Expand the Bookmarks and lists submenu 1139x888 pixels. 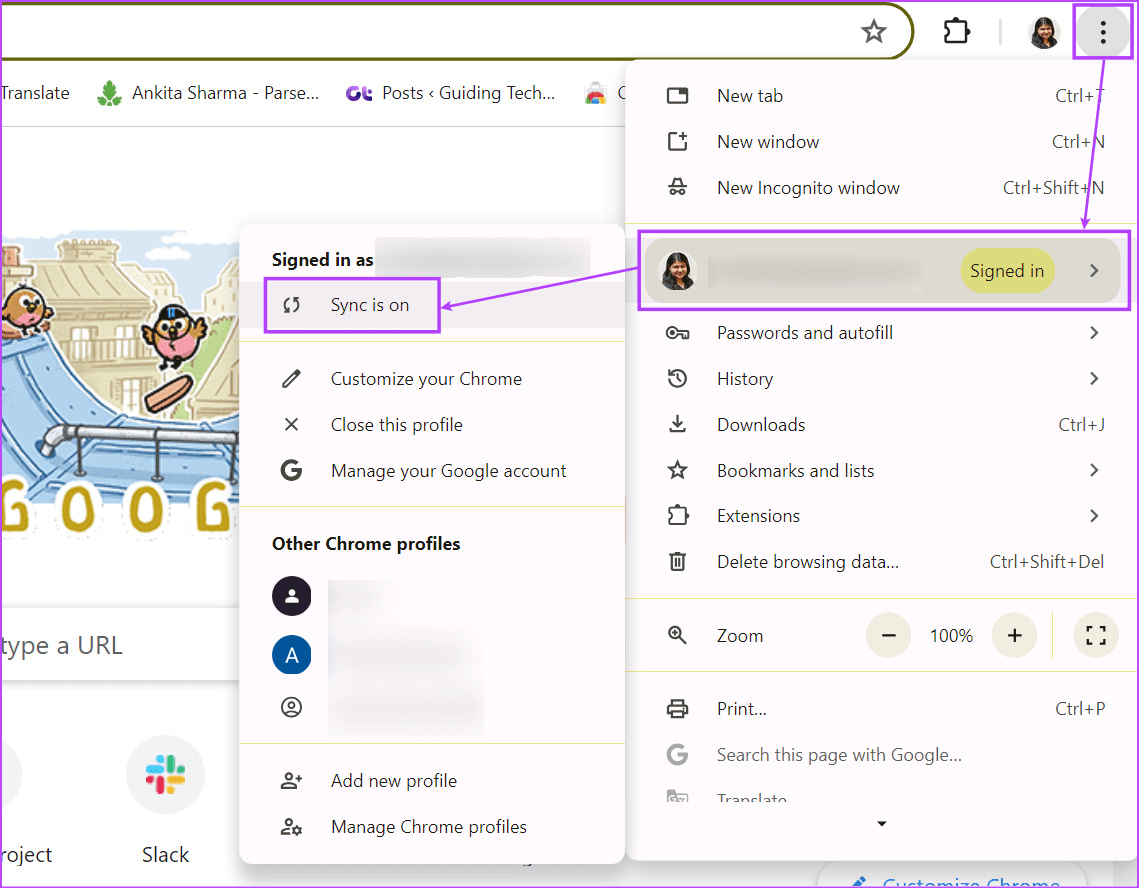(1093, 470)
